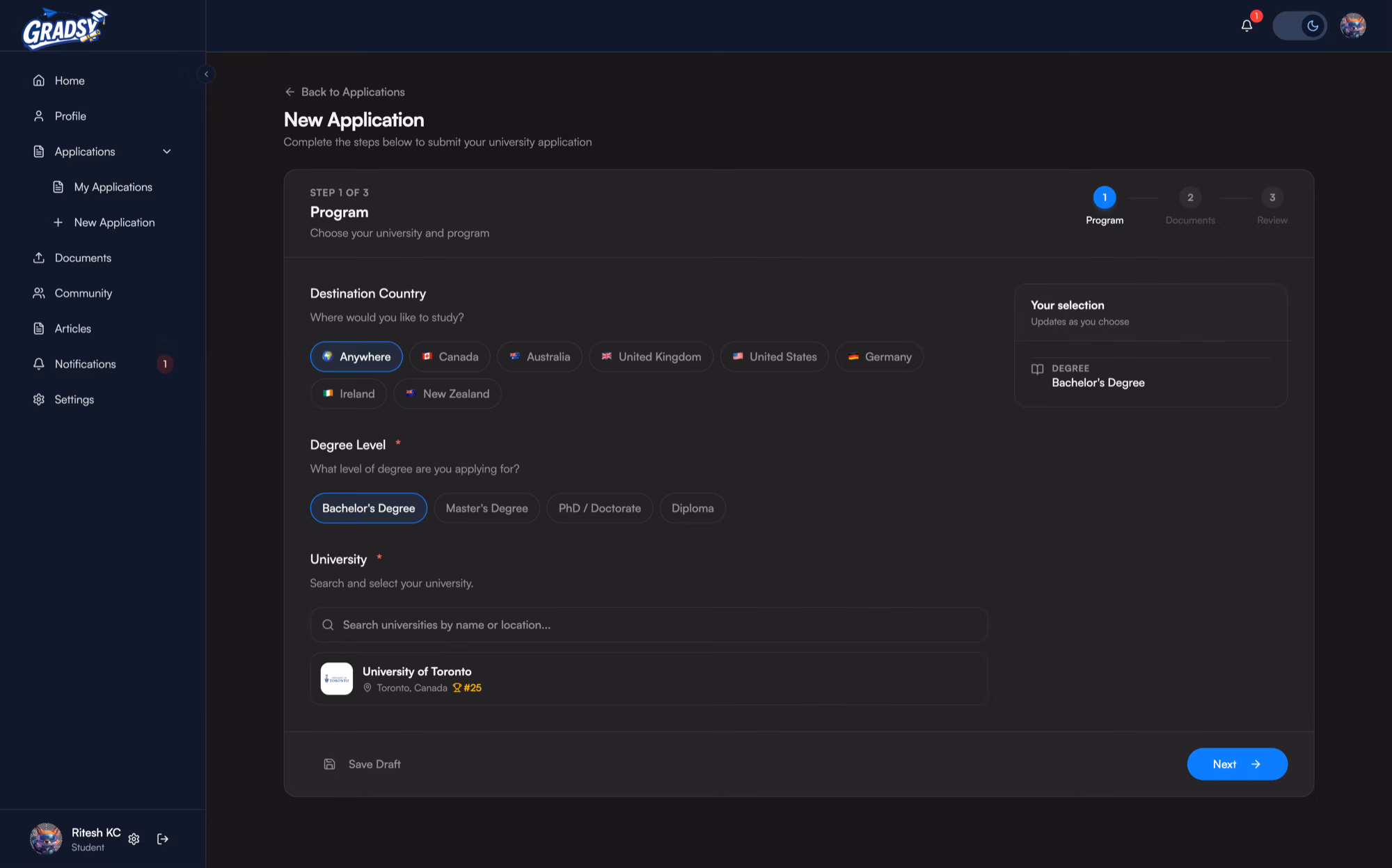Screen dimensions: 1392x868
Task: Click the settings gear beside Ritesh KC
Action: [134, 839]
